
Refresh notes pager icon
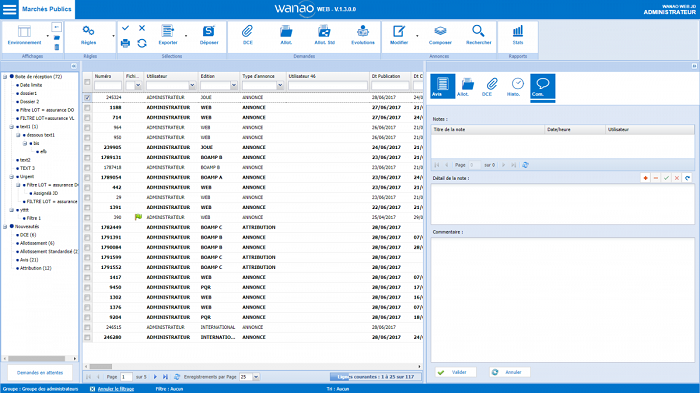(x=525, y=165)
